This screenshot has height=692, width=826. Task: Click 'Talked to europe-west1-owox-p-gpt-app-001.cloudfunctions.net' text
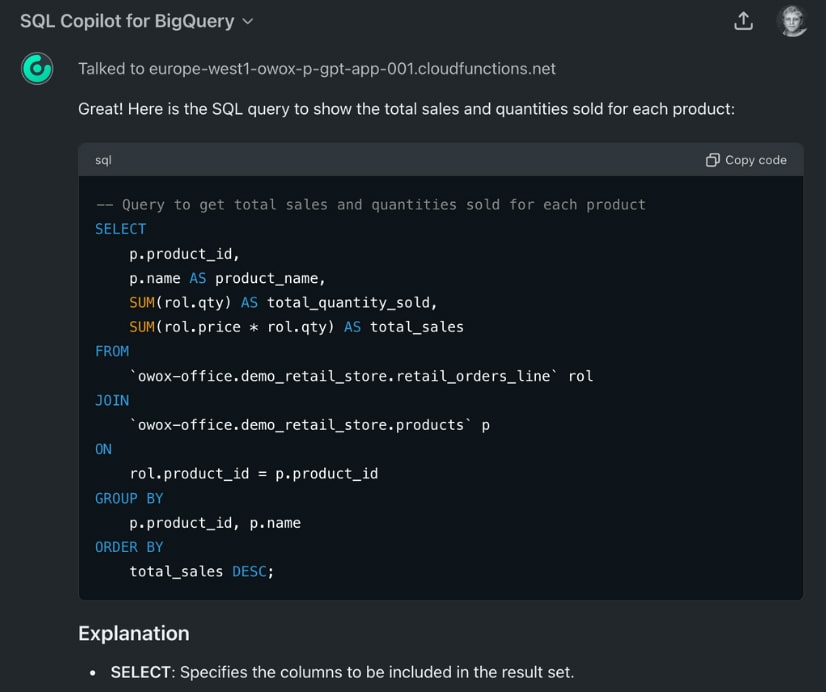(x=317, y=69)
